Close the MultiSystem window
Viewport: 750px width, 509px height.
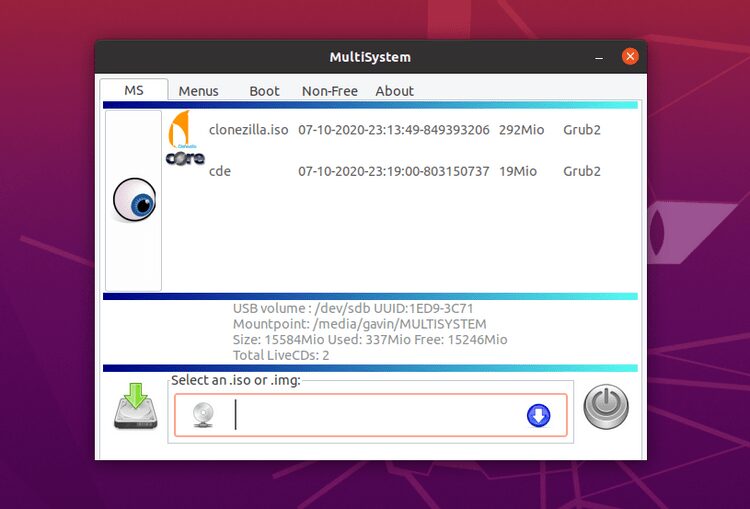click(630, 56)
